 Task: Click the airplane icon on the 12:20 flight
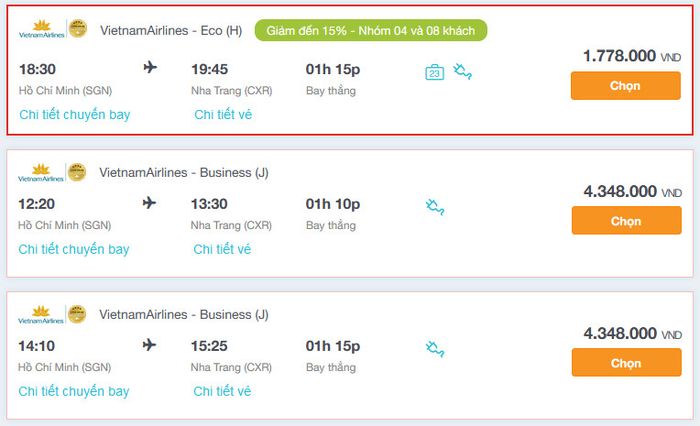[150, 203]
